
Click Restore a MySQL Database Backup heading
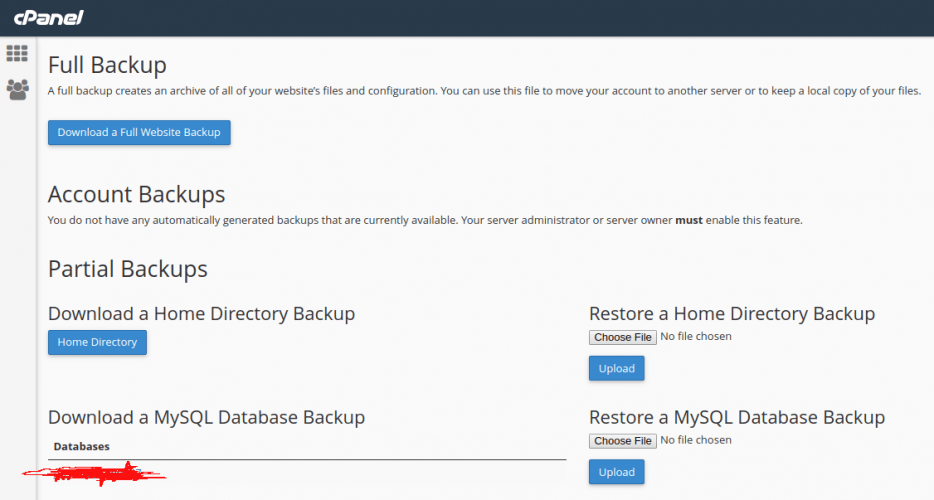point(737,417)
